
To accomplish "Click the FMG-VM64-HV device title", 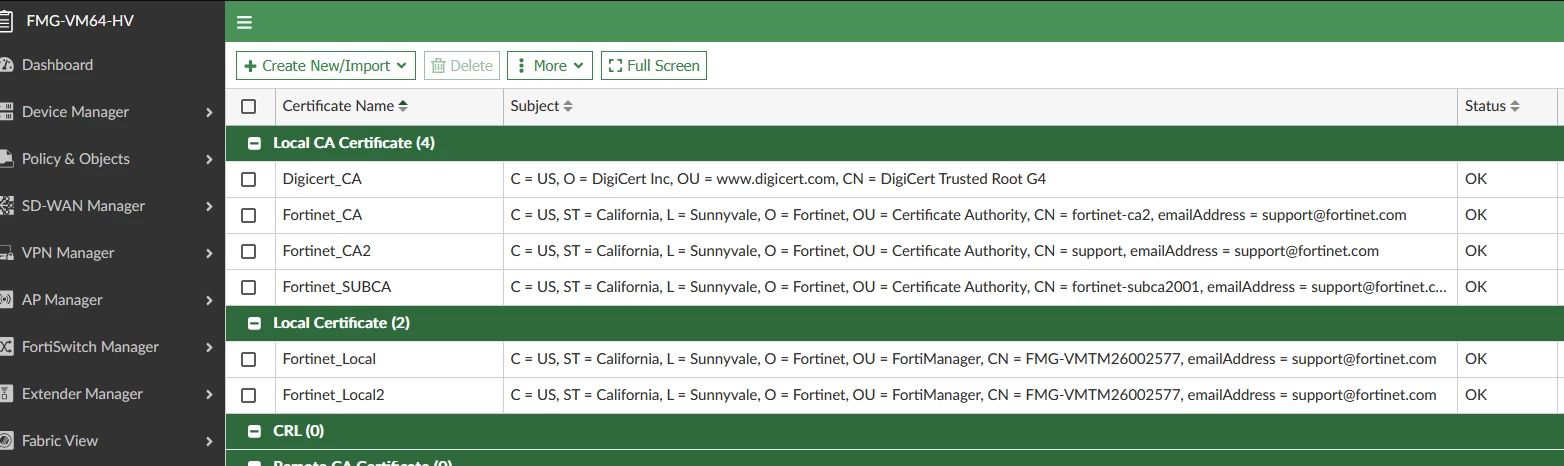I will (80, 22).
